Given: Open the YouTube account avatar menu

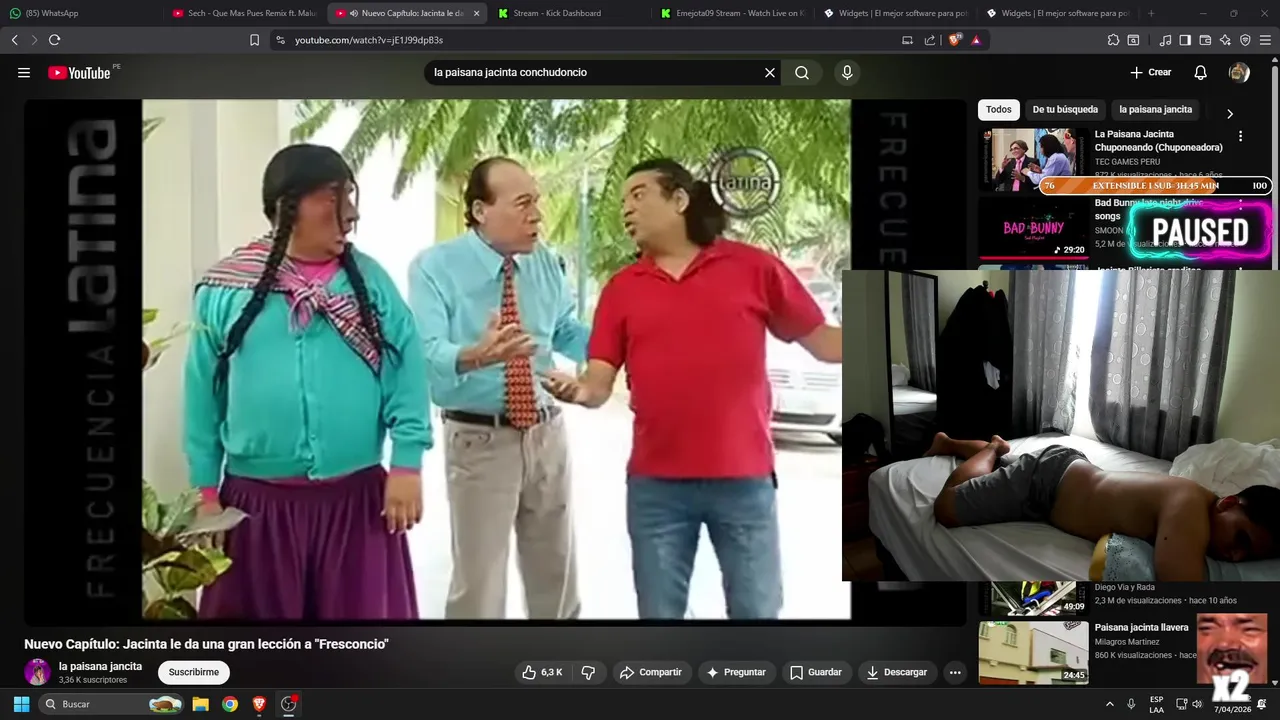Looking at the screenshot, I should pyautogui.click(x=1239, y=73).
